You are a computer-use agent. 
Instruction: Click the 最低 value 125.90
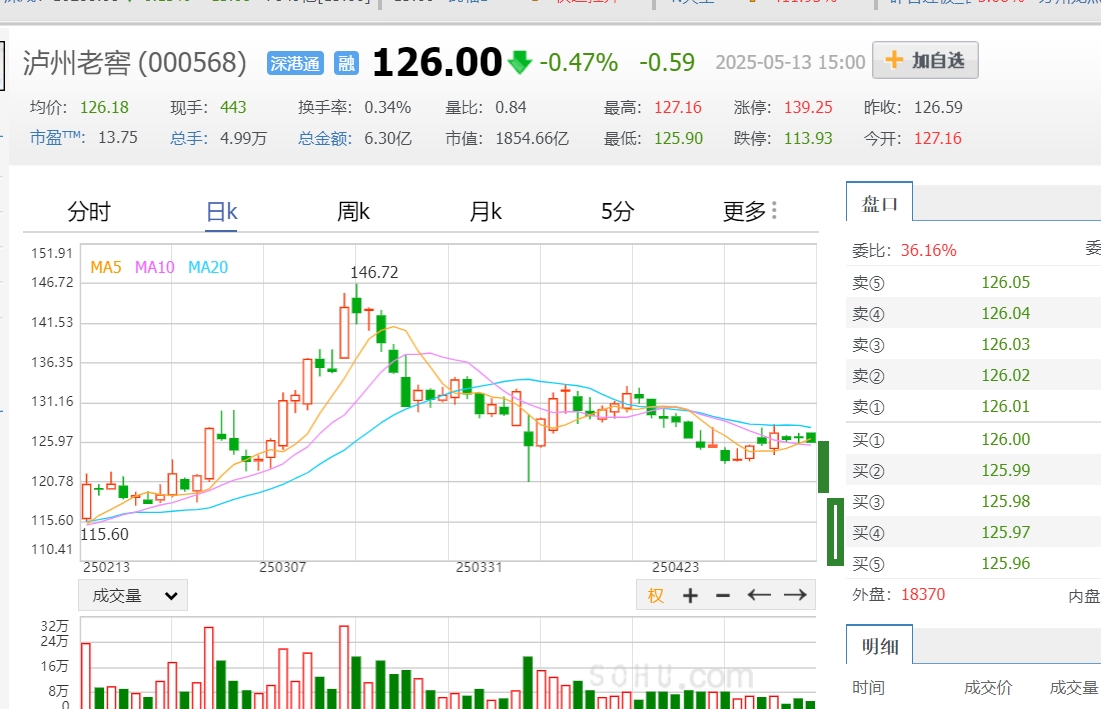pos(678,138)
